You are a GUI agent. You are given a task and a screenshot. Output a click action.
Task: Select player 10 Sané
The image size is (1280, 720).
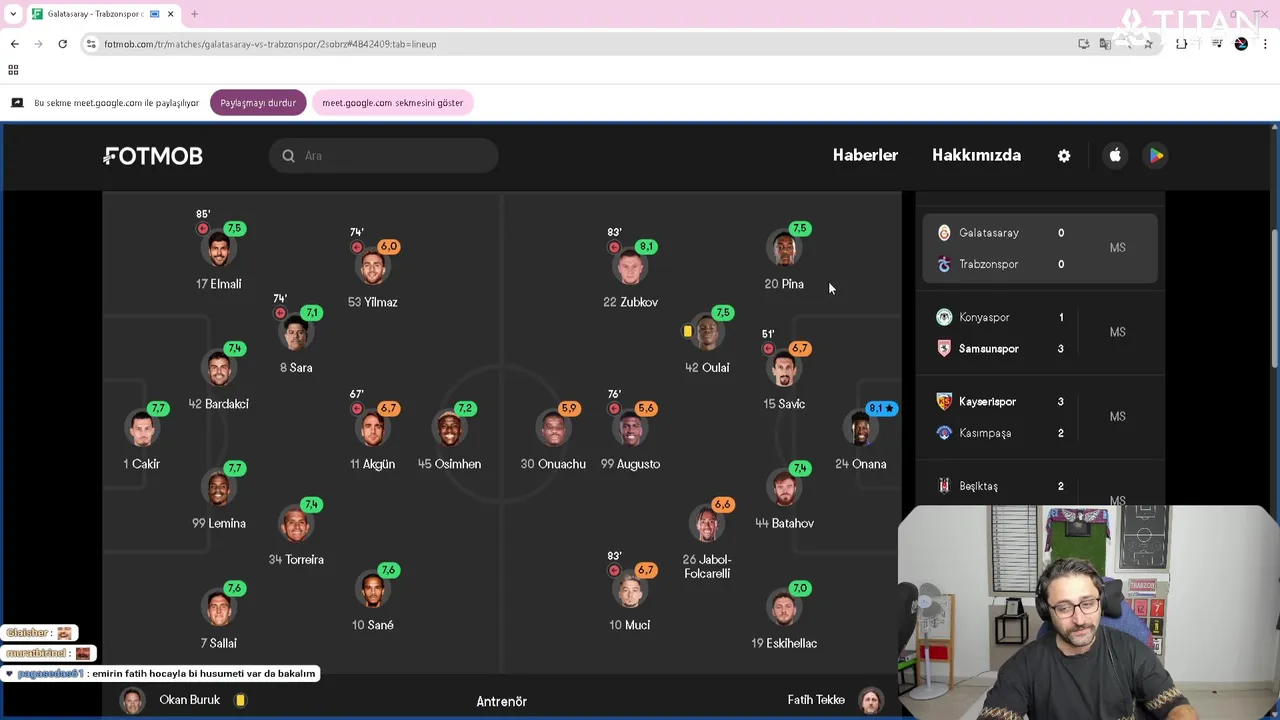pos(373,597)
